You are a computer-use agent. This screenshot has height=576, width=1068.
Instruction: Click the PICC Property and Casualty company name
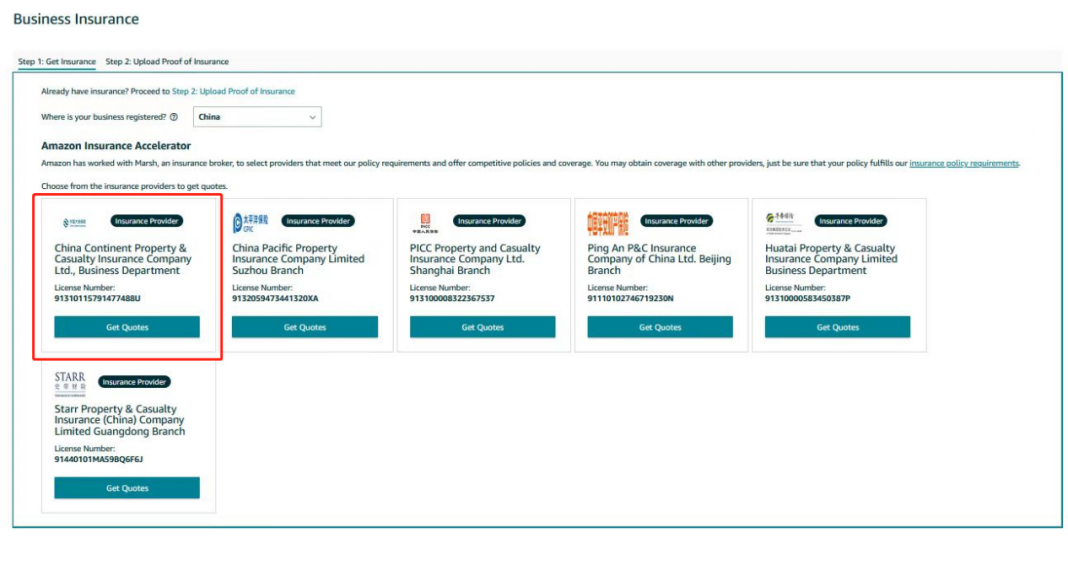point(475,259)
